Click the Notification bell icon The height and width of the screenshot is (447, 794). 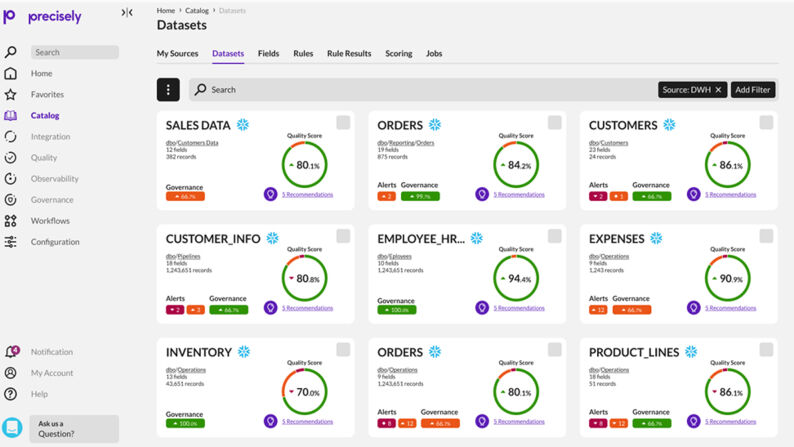(11, 352)
